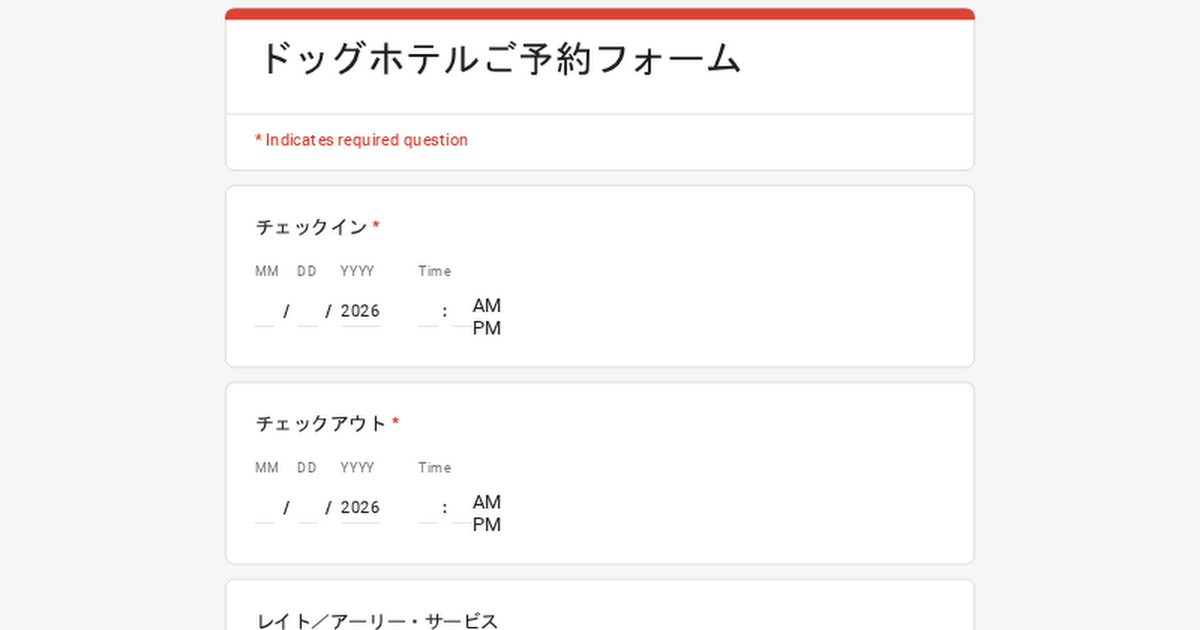The image size is (1200, 630).
Task: Click the チェックイン question label
Action: (312, 227)
